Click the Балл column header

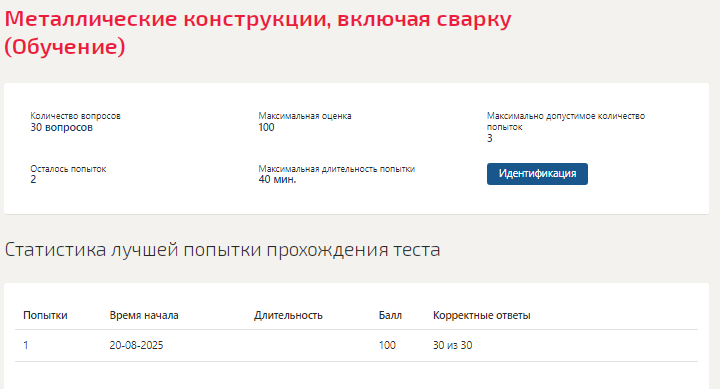coord(390,315)
